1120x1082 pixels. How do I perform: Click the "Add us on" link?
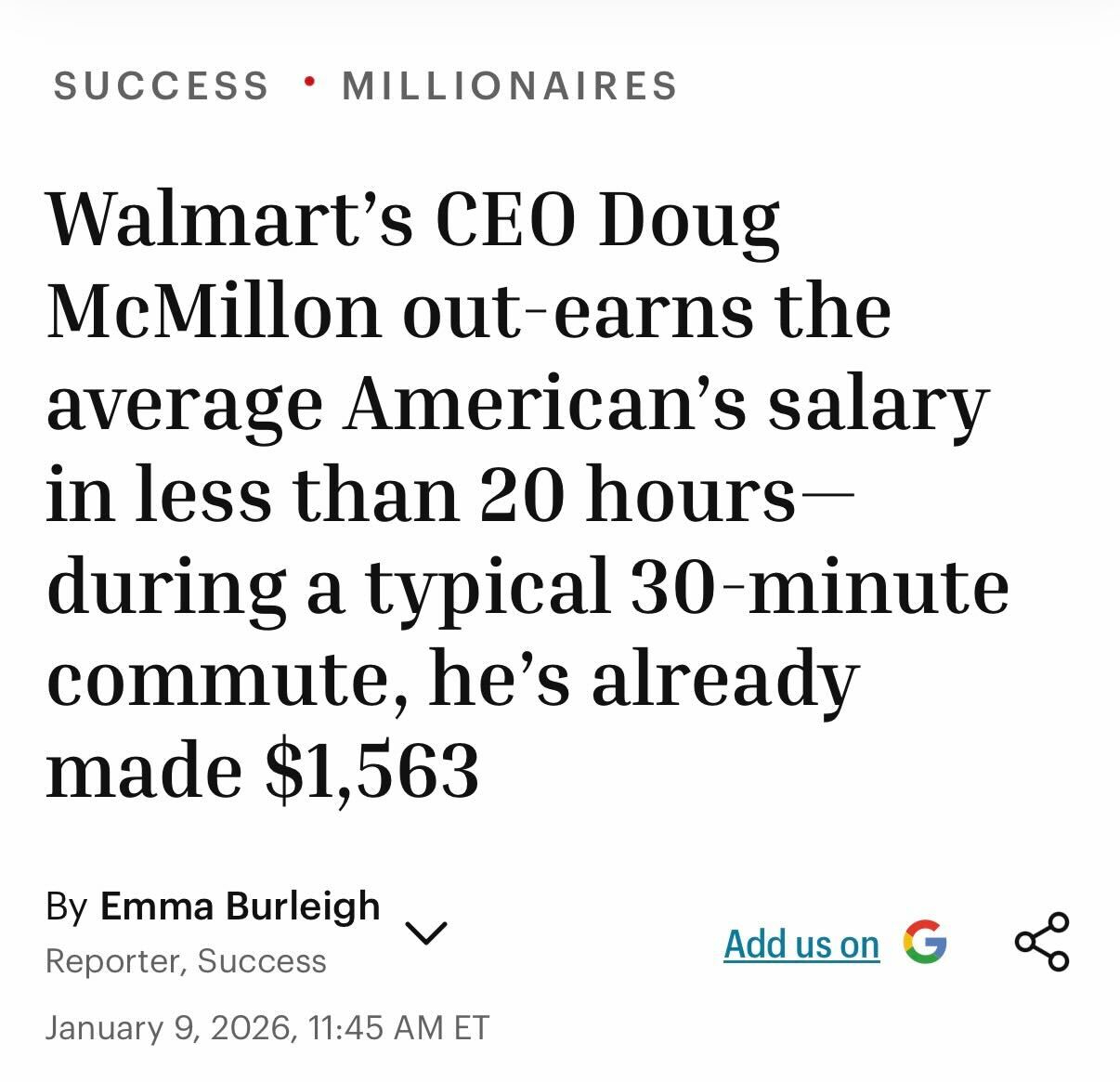(801, 944)
